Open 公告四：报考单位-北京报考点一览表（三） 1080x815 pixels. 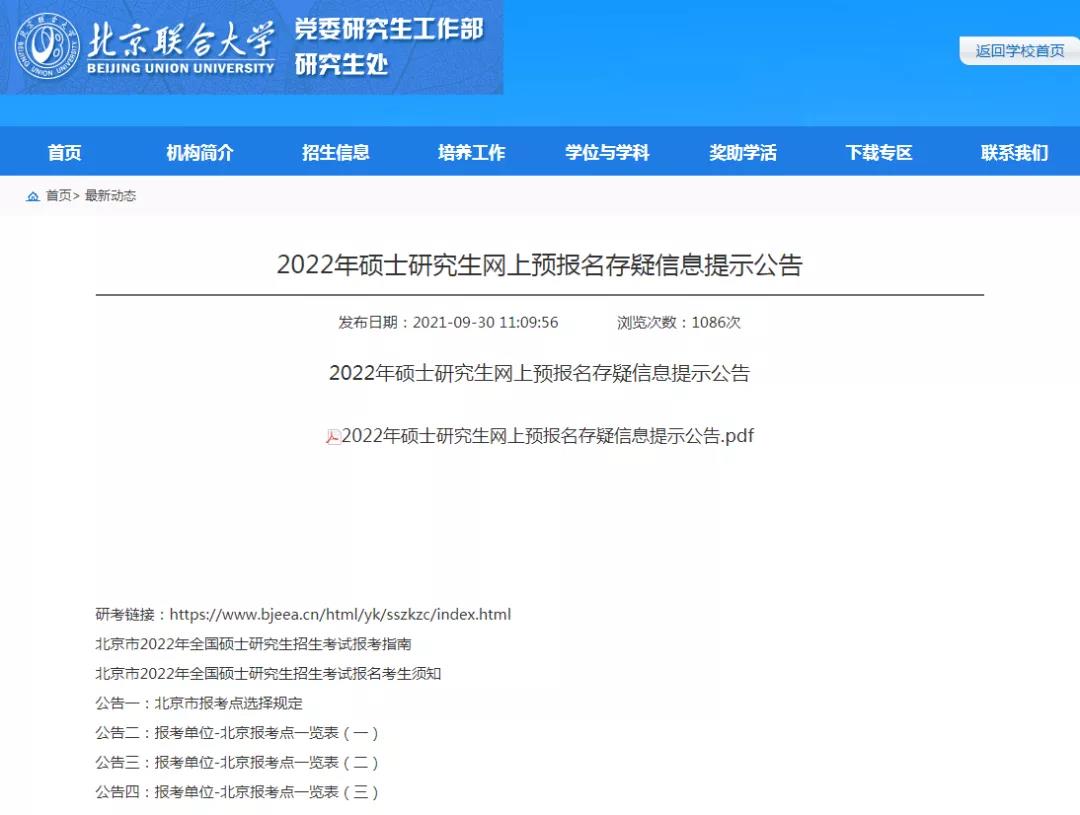click(237, 792)
